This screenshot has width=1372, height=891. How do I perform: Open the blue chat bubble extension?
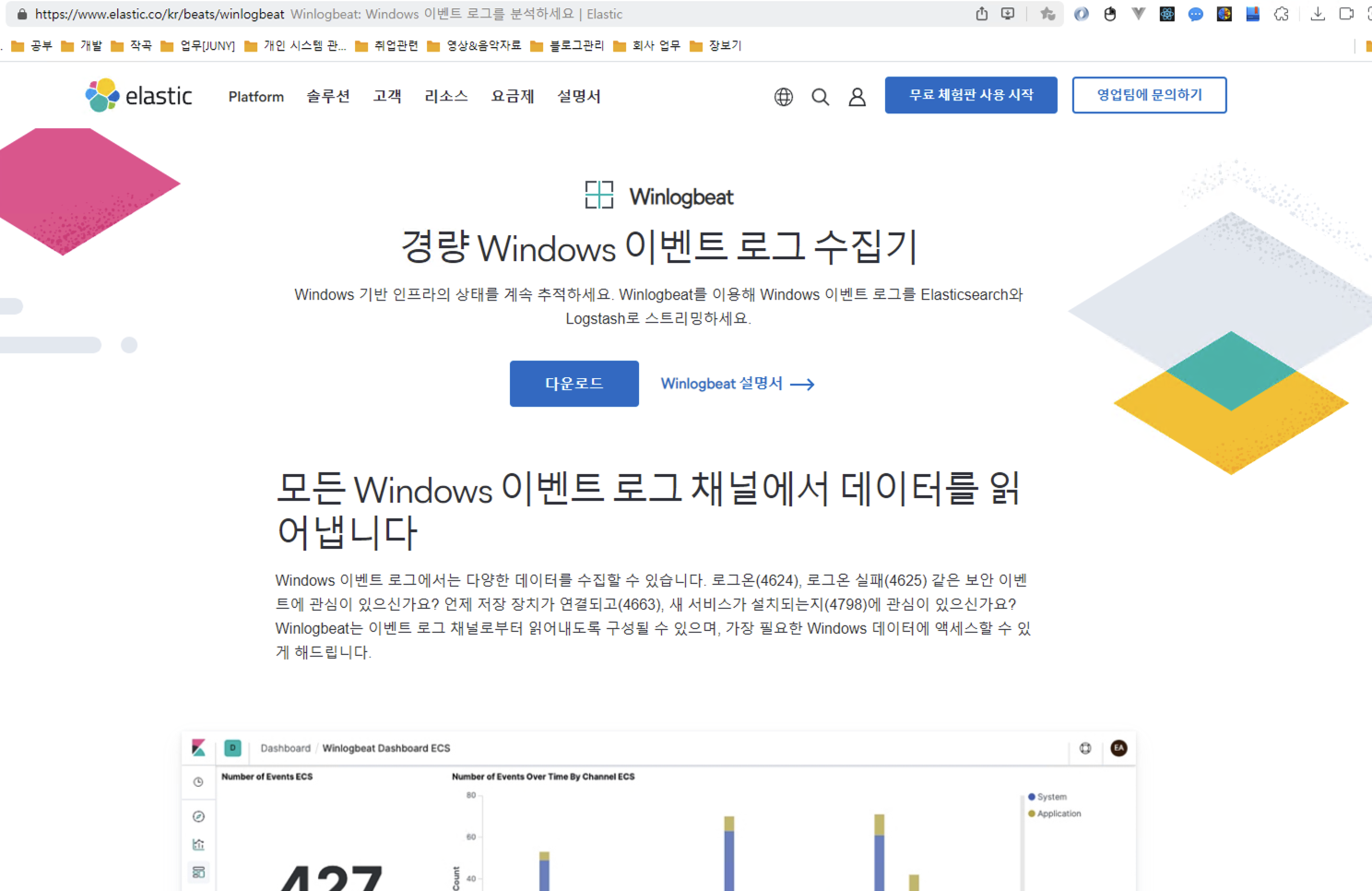click(x=1196, y=14)
